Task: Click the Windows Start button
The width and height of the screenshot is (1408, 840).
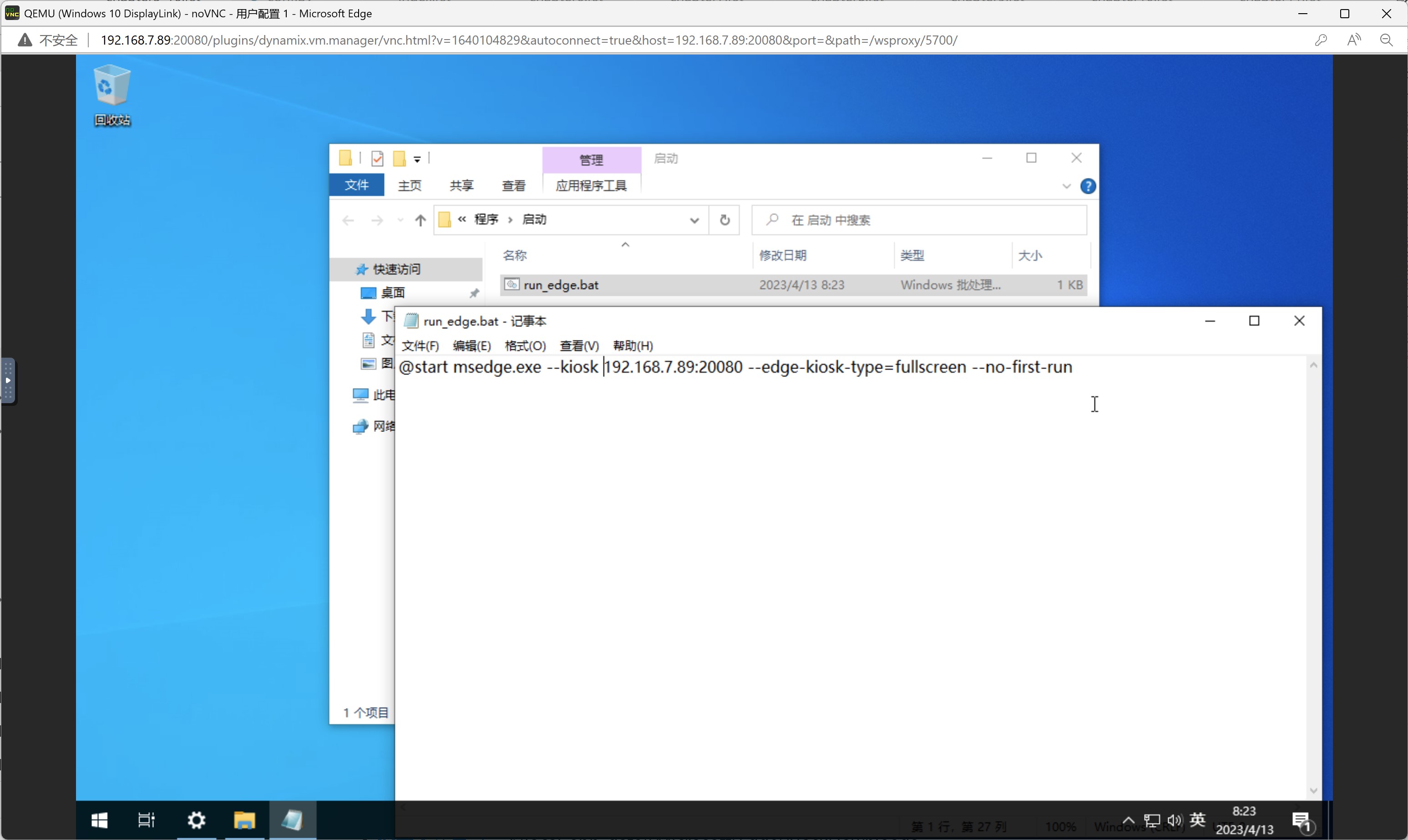Action: (x=100, y=820)
